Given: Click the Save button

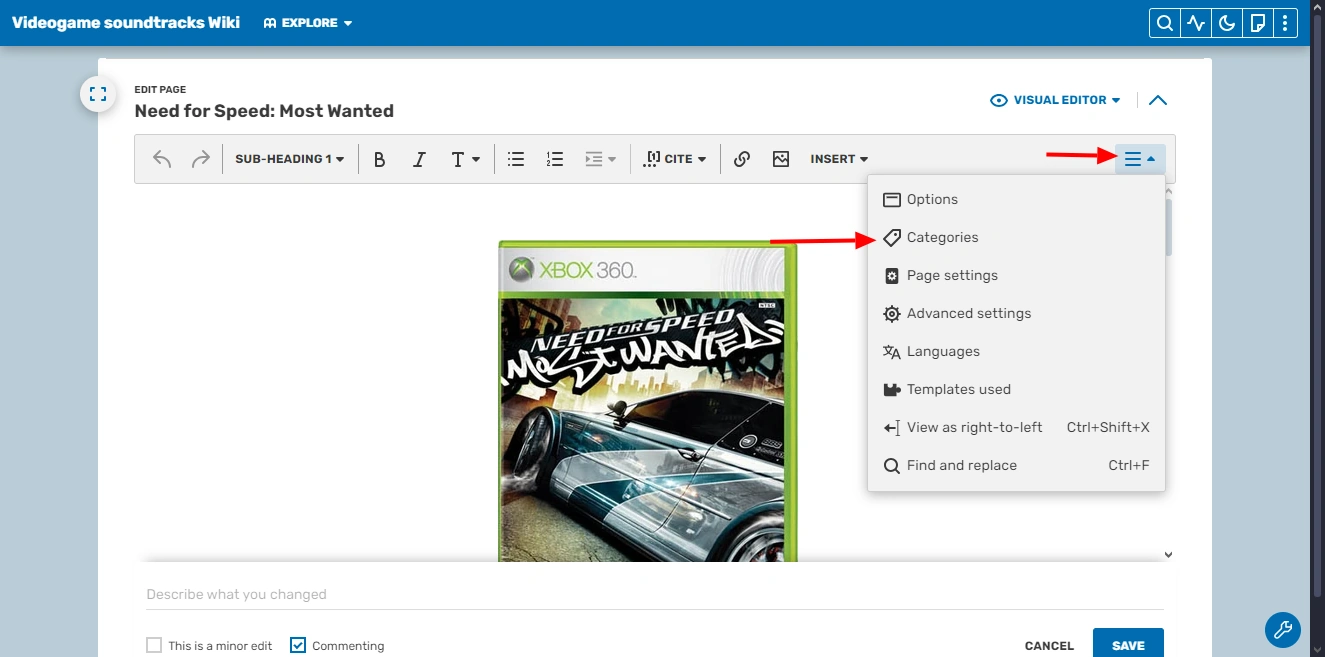Looking at the screenshot, I should click(x=1128, y=645).
